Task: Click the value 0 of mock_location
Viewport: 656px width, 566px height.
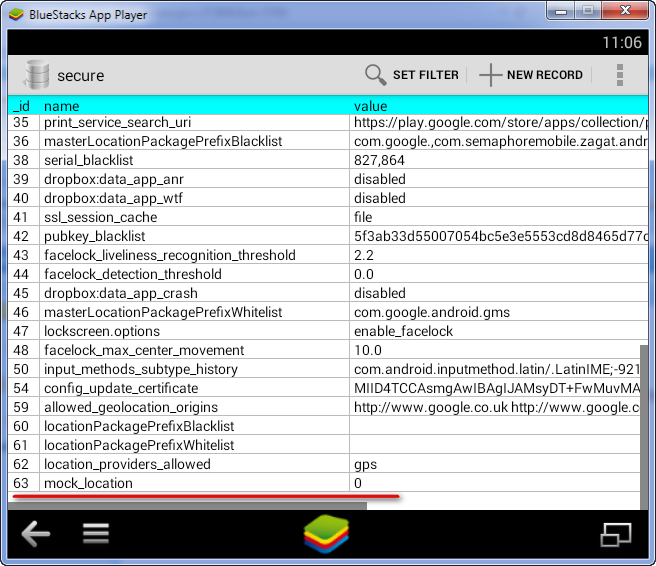Action: click(x=358, y=483)
